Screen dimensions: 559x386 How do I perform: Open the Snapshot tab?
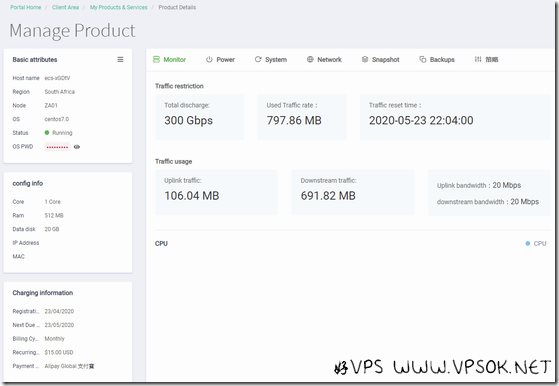pos(380,60)
